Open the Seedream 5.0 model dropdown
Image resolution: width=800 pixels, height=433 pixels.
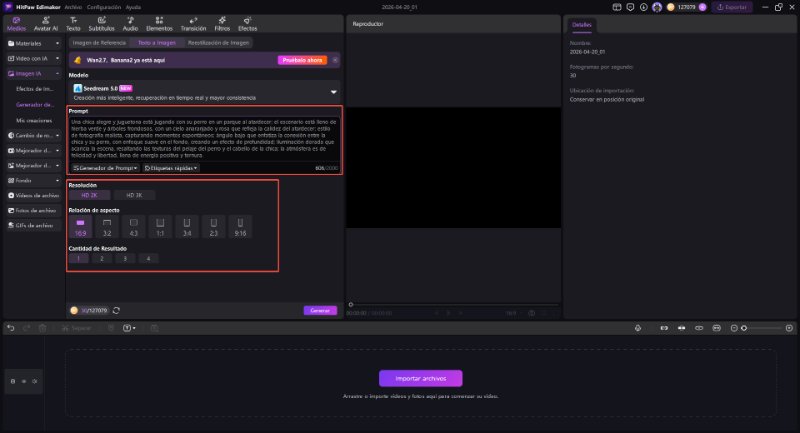(x=205, y=92)
